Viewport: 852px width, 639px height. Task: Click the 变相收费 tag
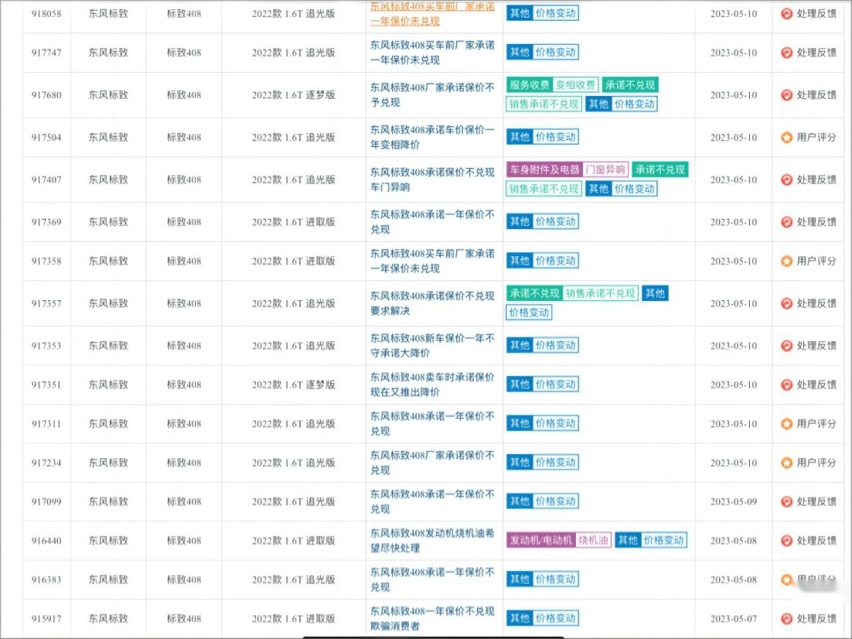[x=575, y=85]
